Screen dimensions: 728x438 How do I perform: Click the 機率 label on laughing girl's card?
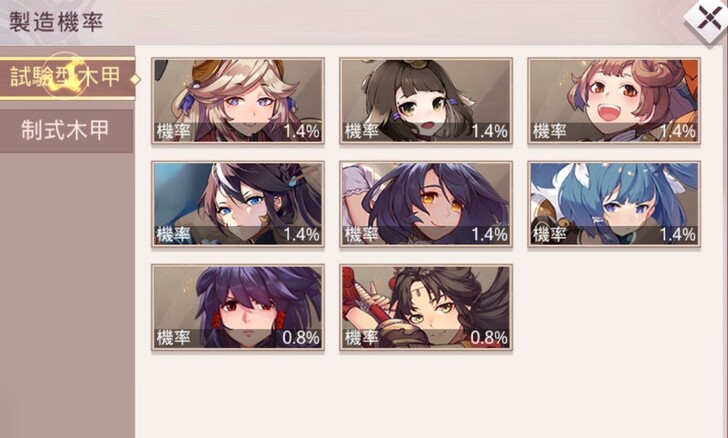point(550,131)
